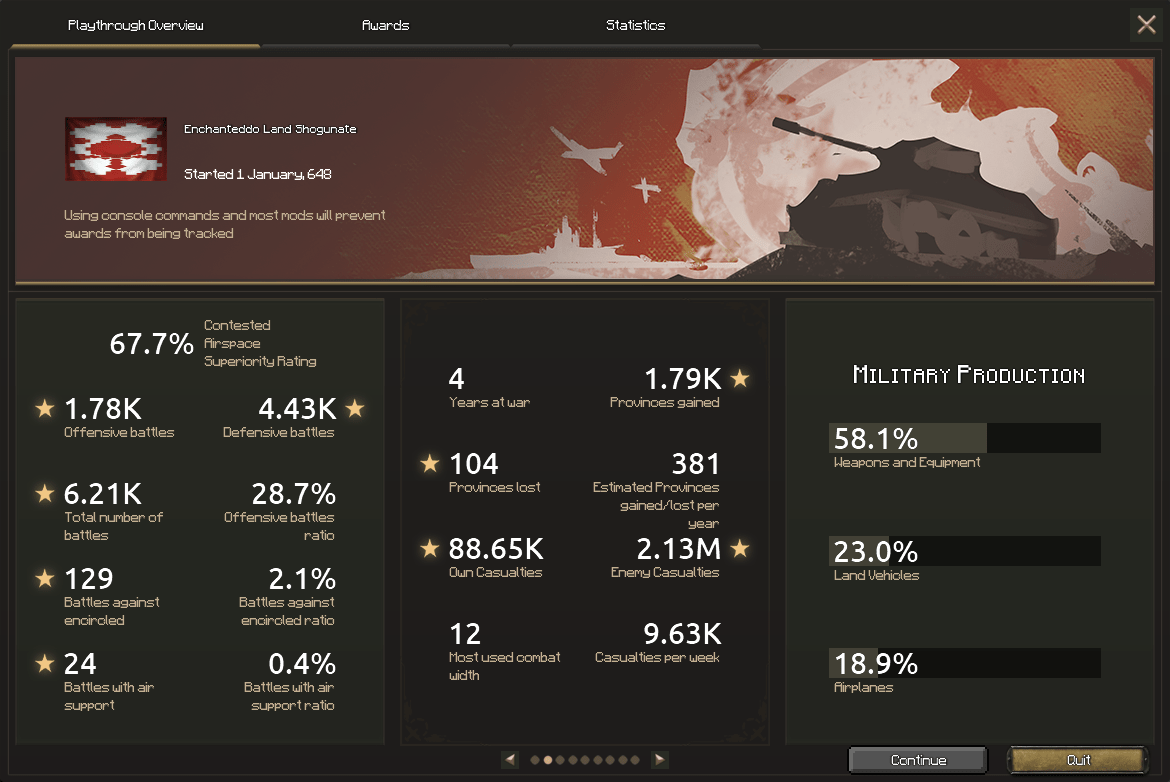This screenshot has height=782, width=1170.
Task: Go to the previous stats page arrow
Action: [510, 760]
